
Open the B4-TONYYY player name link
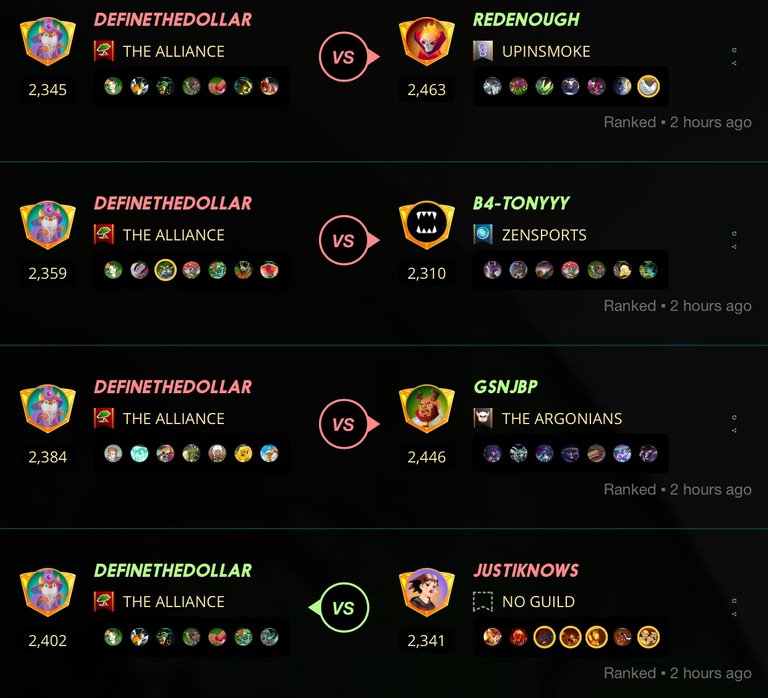click(521, 203)
